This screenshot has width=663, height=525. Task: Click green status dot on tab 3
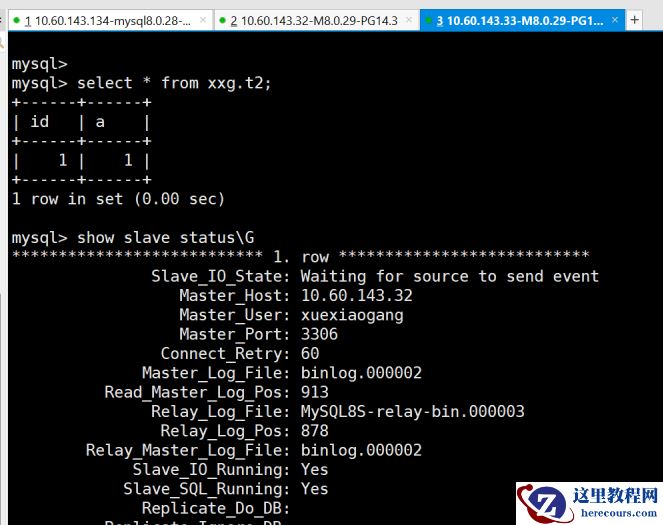click(428, 20)
